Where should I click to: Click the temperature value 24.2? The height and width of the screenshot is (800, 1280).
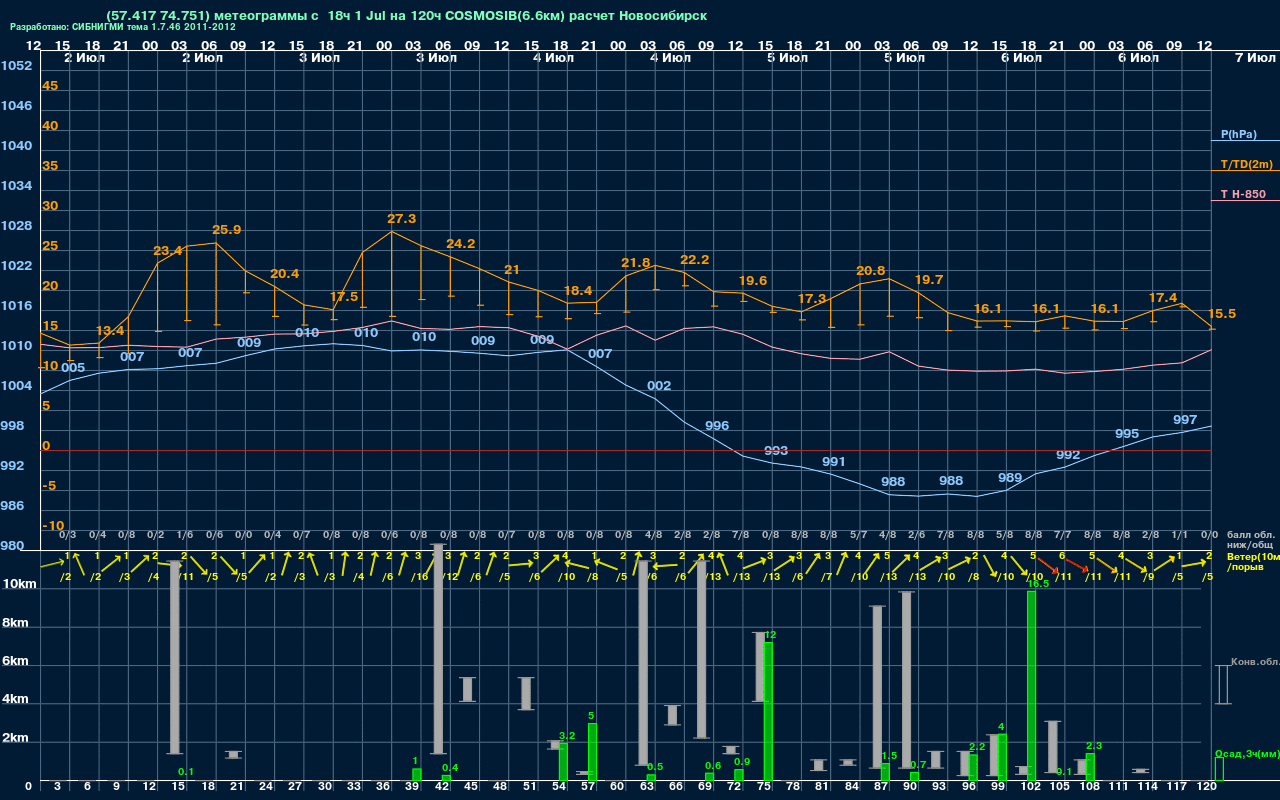tap(460, 244)
